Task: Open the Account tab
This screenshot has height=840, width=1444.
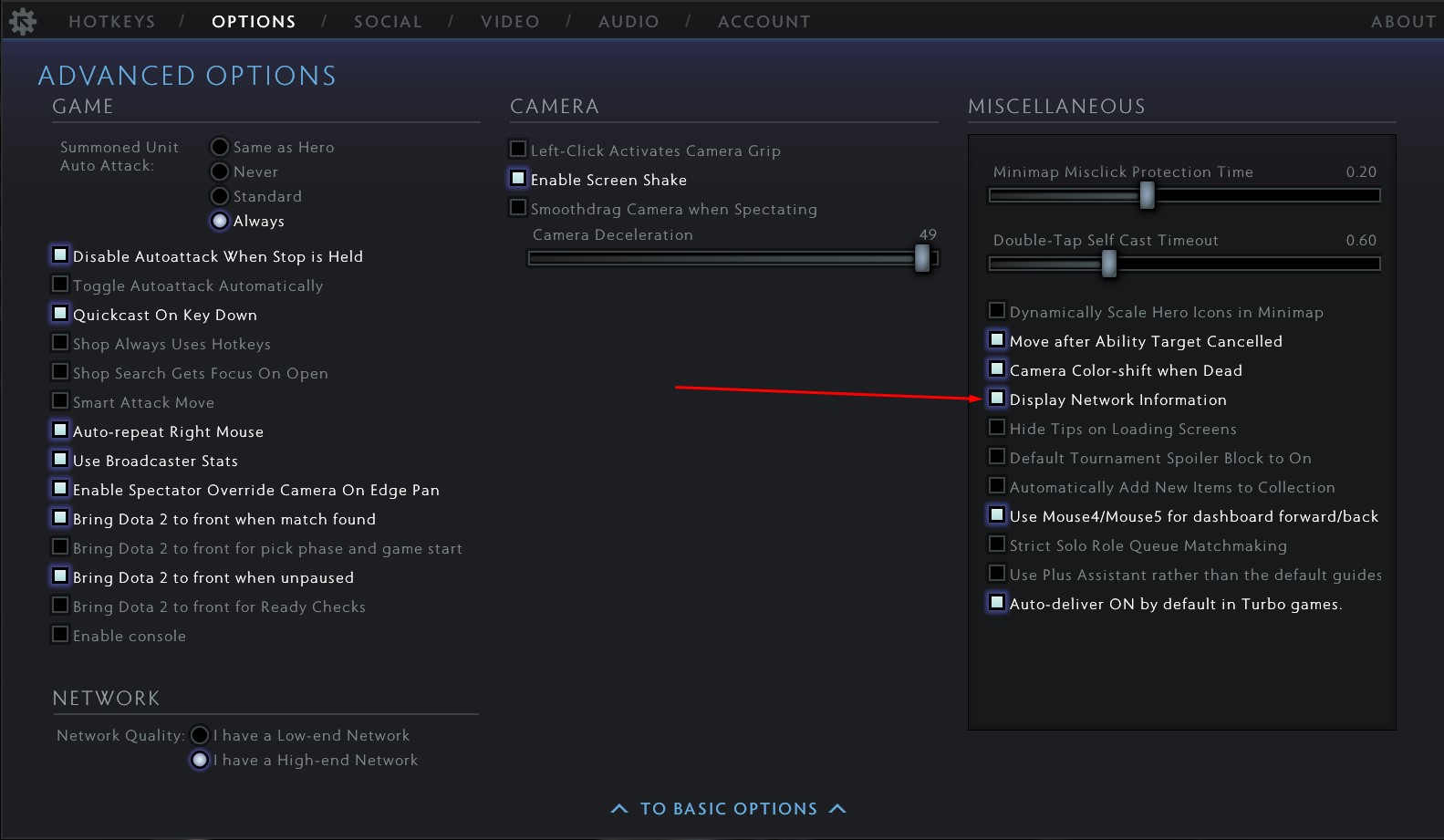Action: (764, 22)
